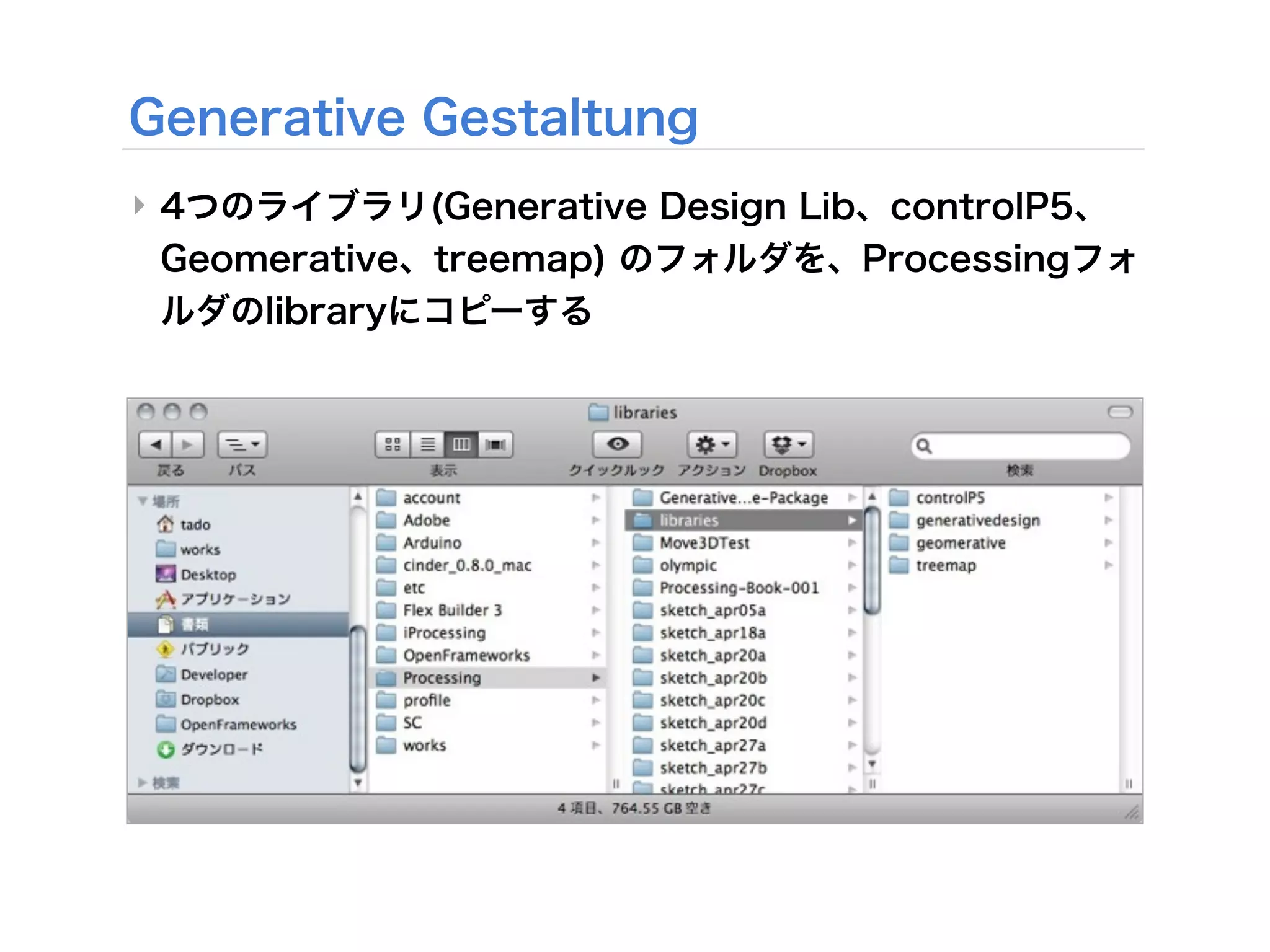
Task: Select the olympic folder
Action: coord(744,565)
